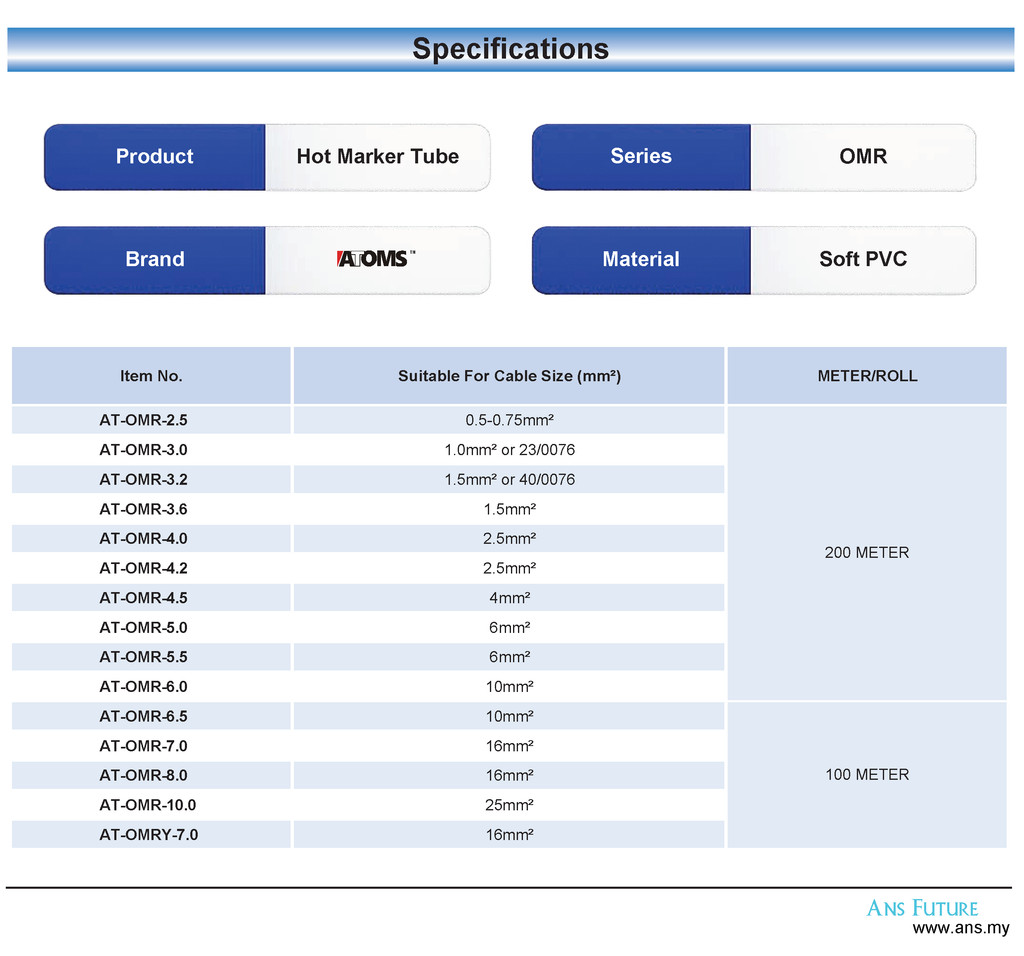
Task: Click the Ans Future logo
Action: (x=922, y=908)
